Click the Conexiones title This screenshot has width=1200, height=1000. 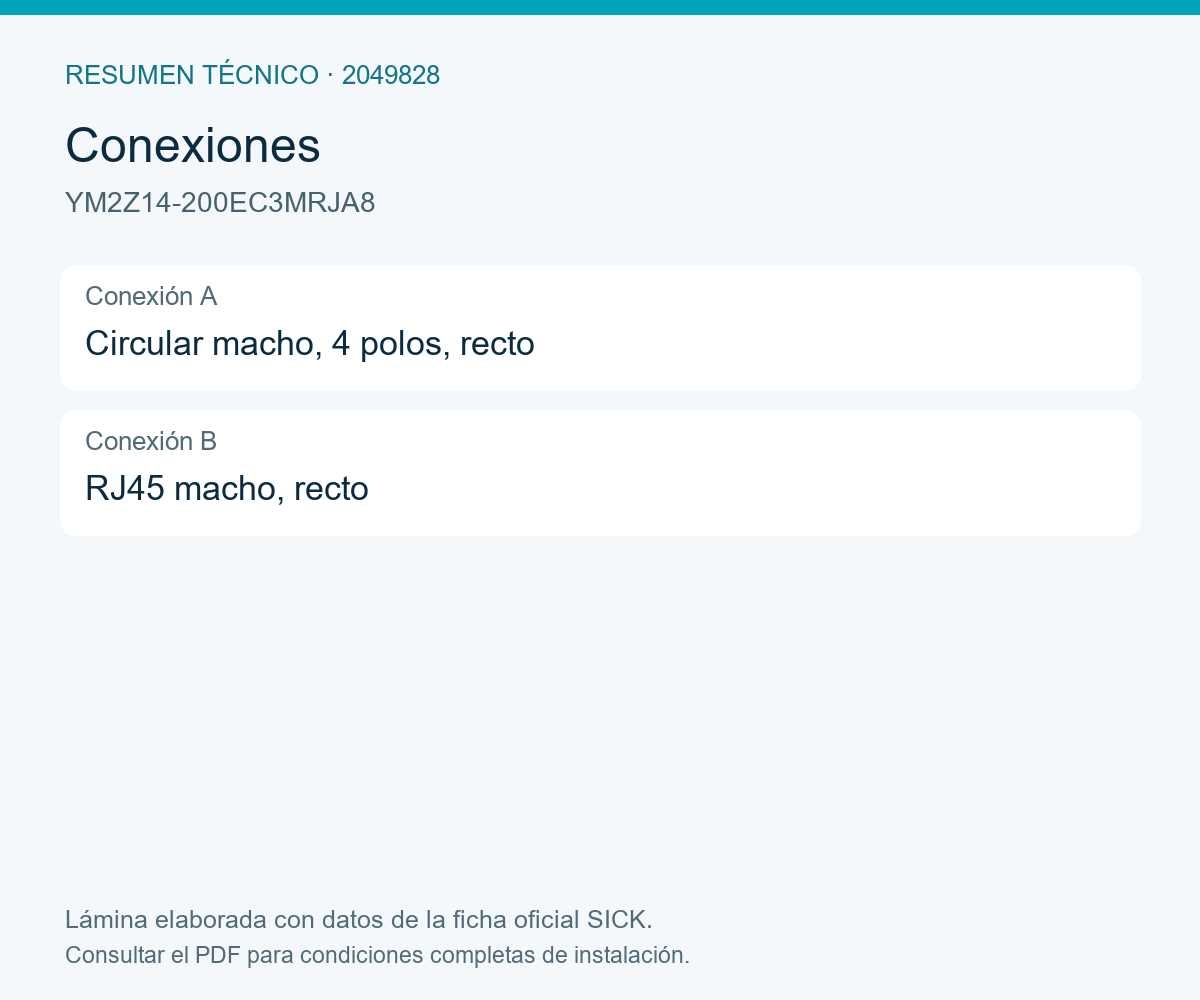pyautogui.click(x=193, y=146)
